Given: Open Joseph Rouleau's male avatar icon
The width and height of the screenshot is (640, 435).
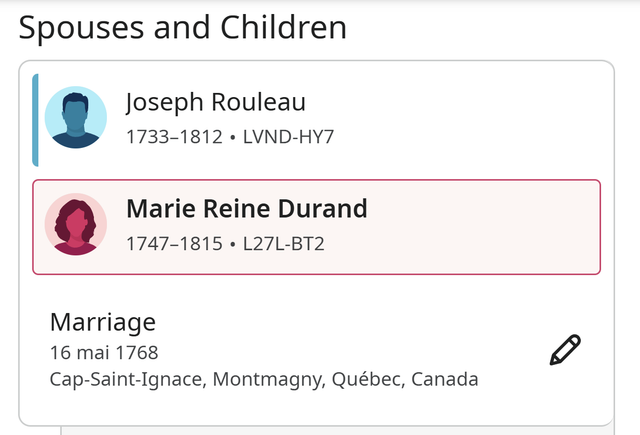Looking at the screenshot, I should point(76,118).
